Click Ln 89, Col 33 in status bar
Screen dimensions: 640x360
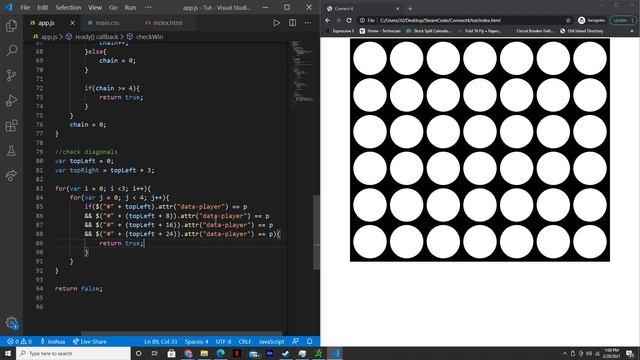(160, 341)
